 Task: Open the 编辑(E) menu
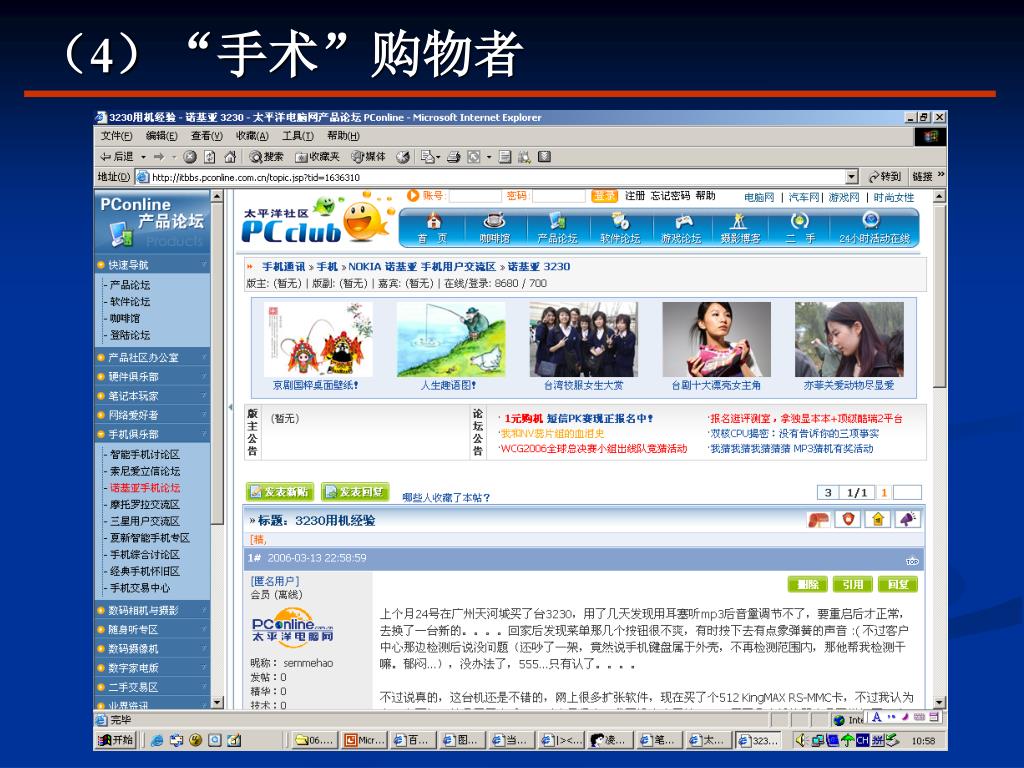161,136
